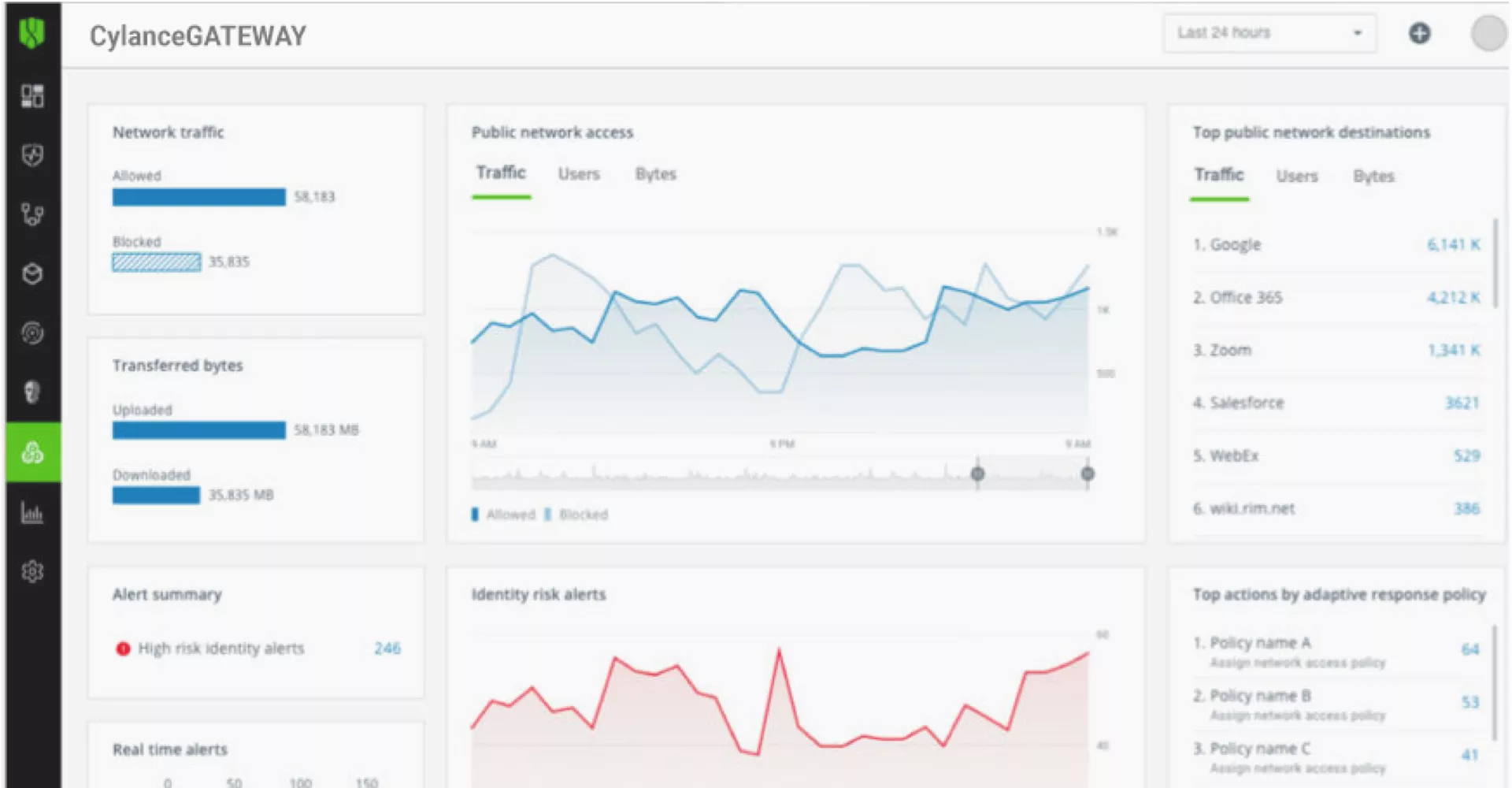This screenshot has height=788, width=1512.
Task: Toggle the Allowed legend in traffic chart
Action: (504, 515)
